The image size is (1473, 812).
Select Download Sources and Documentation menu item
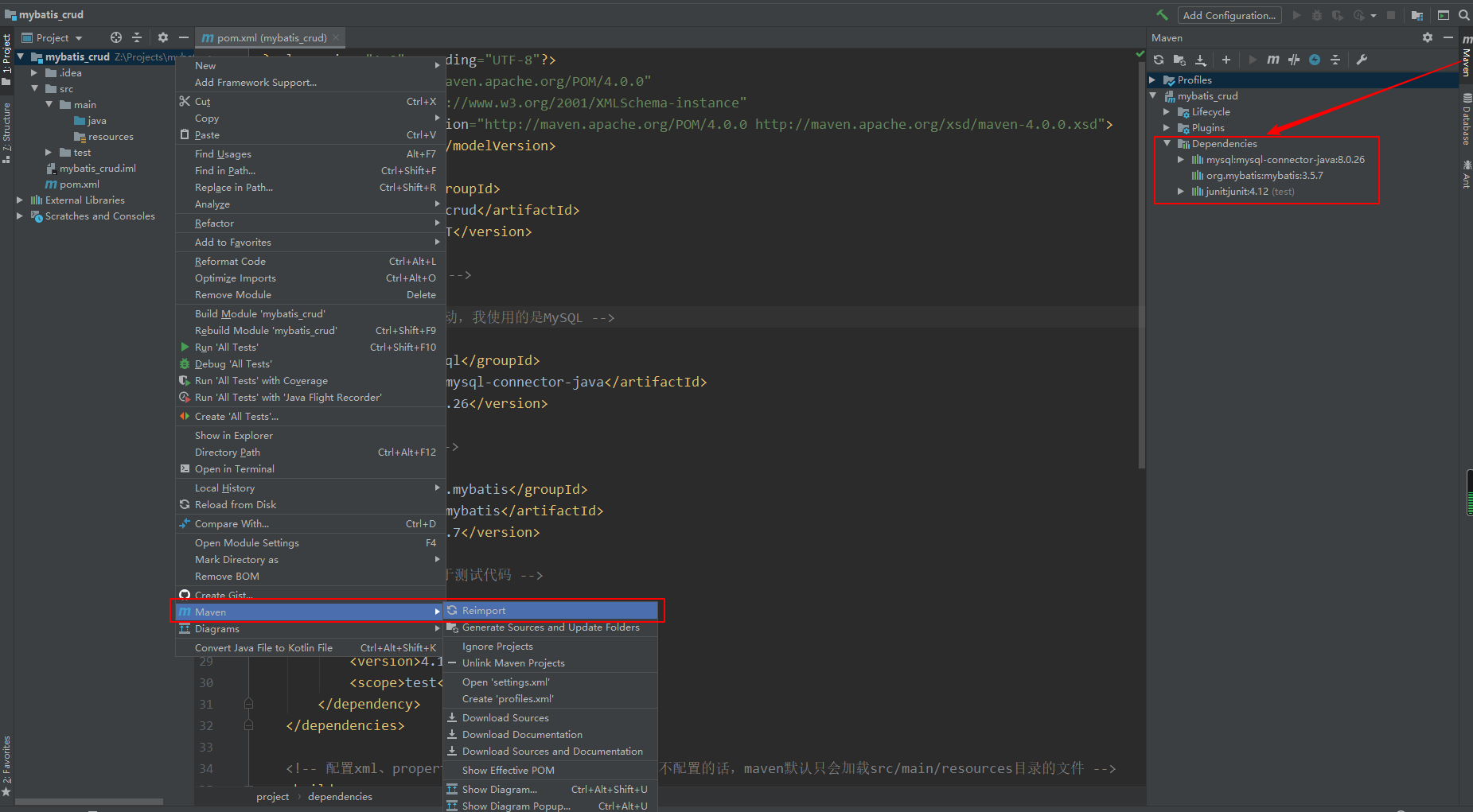click(x=551, y=751)
